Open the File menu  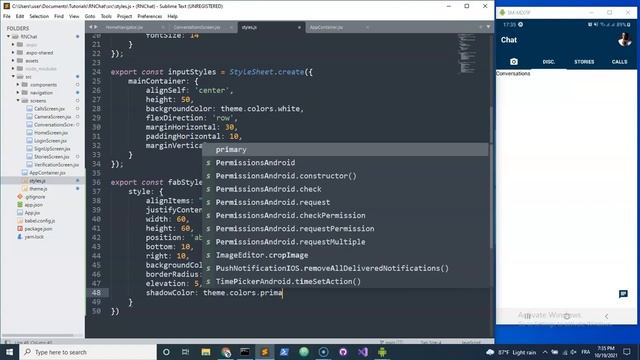(x=7, y=16)
